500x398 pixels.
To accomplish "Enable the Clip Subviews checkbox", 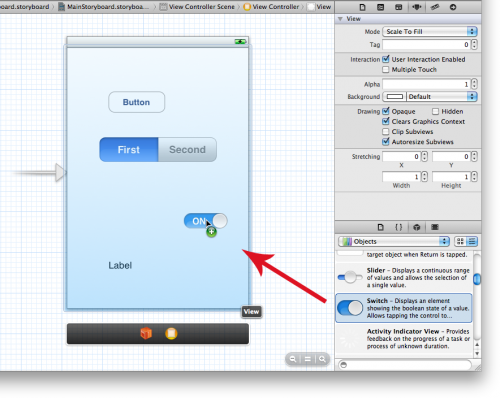I will click(x=386, y=132).
